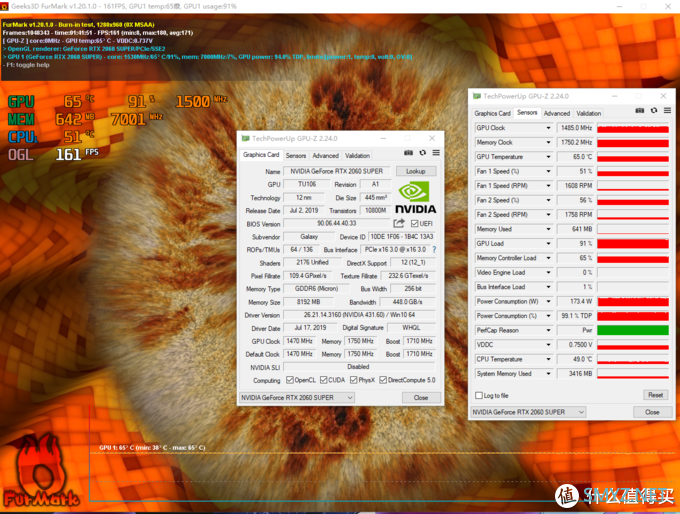Click the Release Date Jul 2, 2019 field
This screenshot has width=680, height=514.
pyautogui.click(x=304, y=210)
